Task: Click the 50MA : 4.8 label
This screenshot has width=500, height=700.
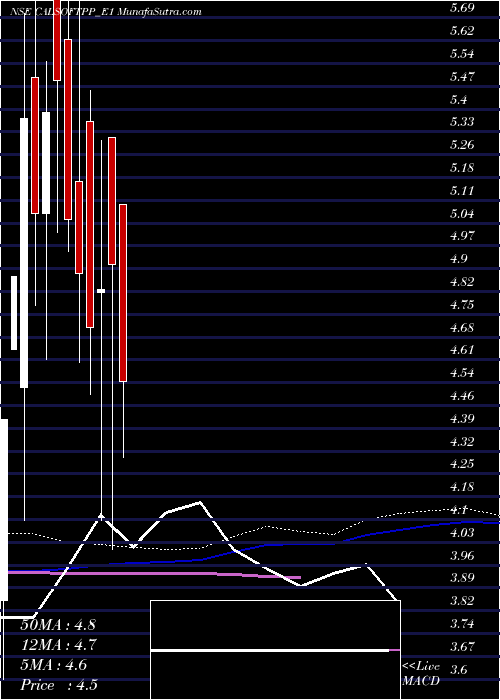Action: (58, 624)
